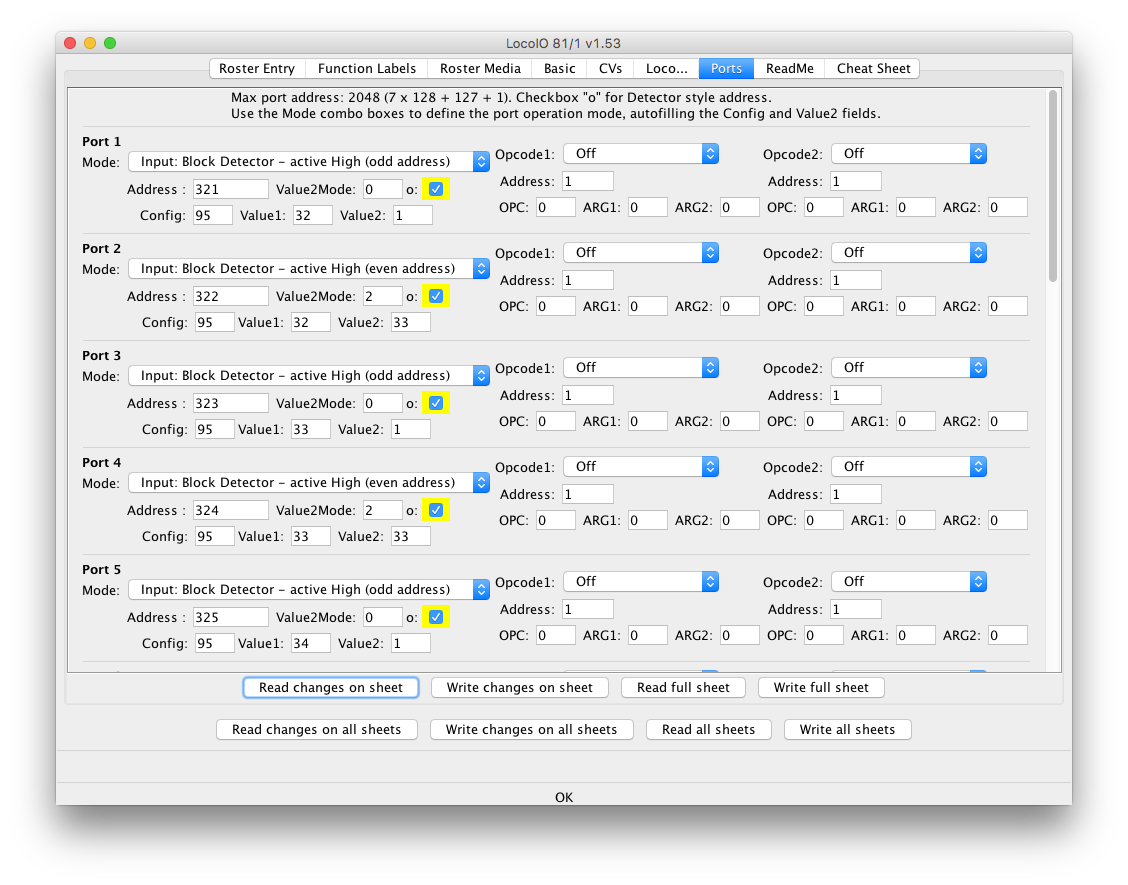Toggle Port 3 'o' checkbox
Screen dimensions: 1128x885
[435, 403]
